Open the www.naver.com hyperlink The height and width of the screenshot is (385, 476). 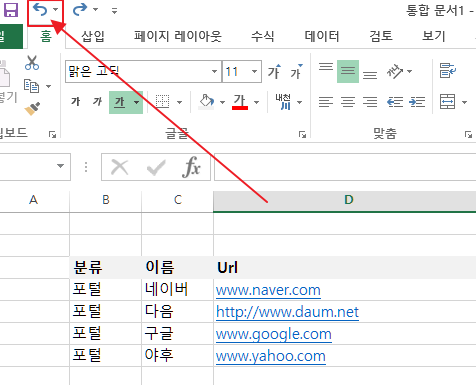pos(268,290)
